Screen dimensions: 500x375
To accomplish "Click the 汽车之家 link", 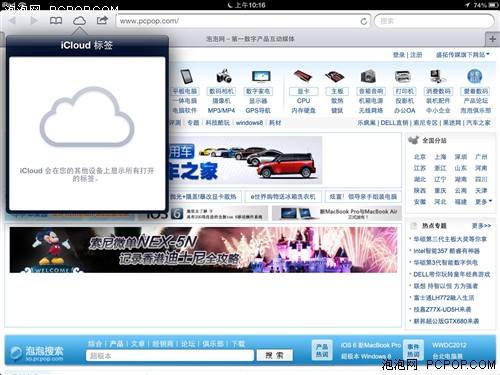I will [478, 123].
